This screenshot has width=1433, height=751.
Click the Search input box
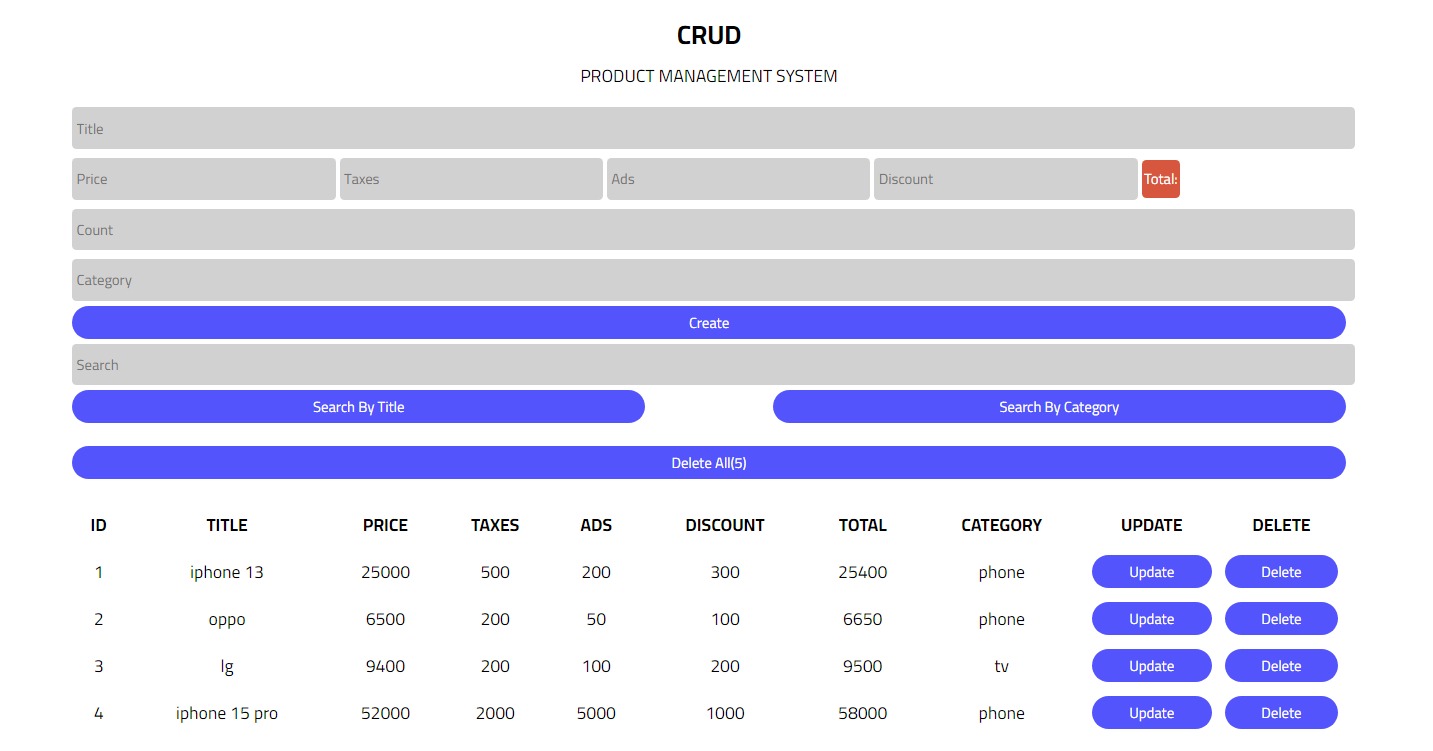712,365
